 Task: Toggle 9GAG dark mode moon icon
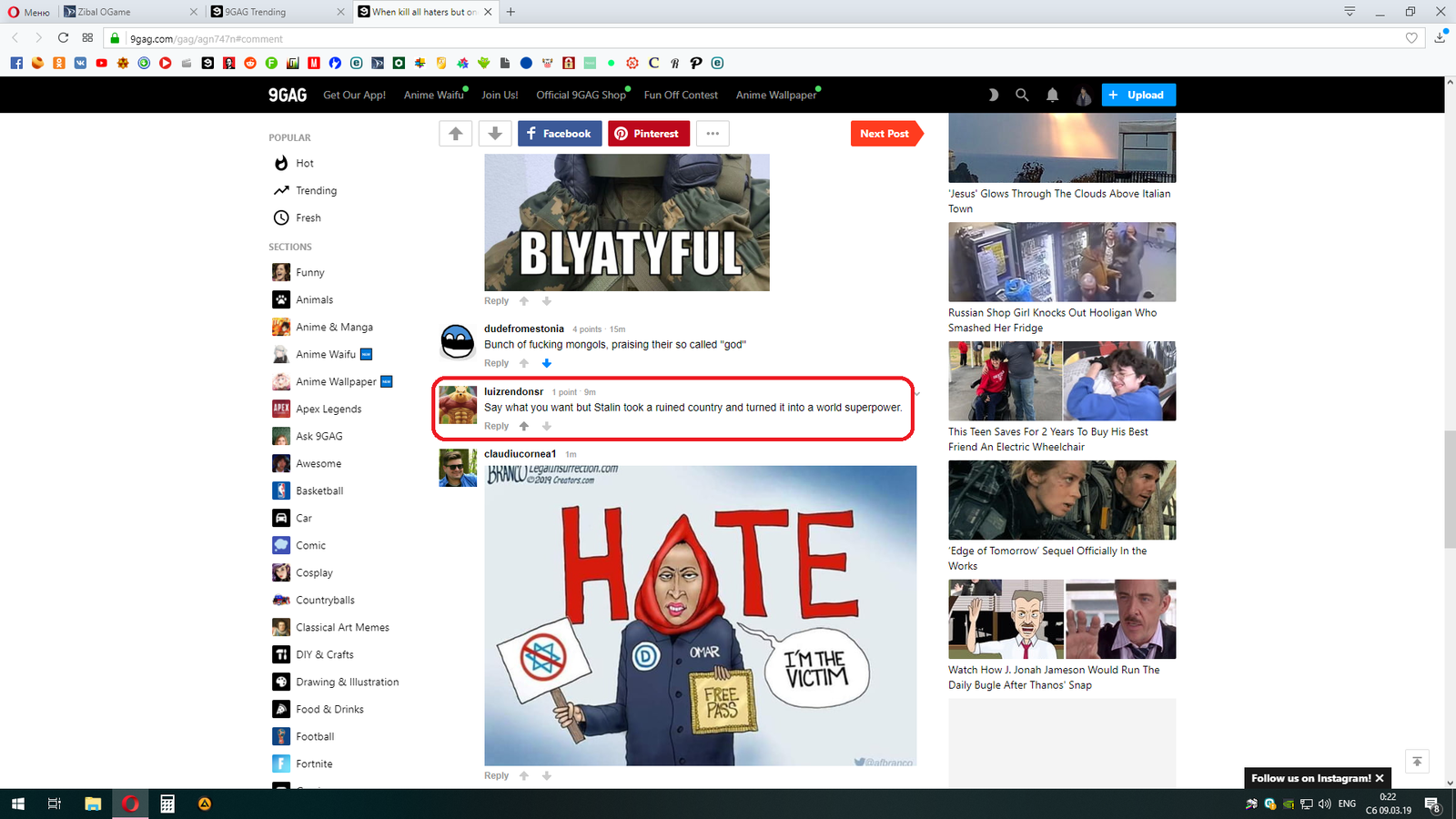tap(993, 95)
